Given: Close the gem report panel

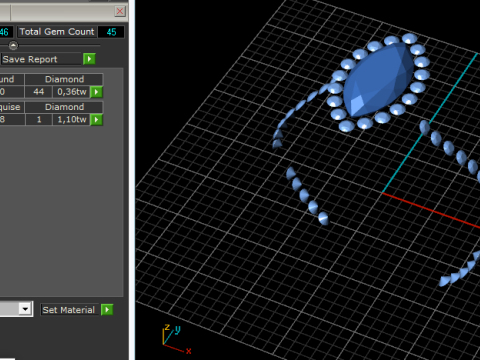Looking at the screenshot, I should [x=120, y=11].
